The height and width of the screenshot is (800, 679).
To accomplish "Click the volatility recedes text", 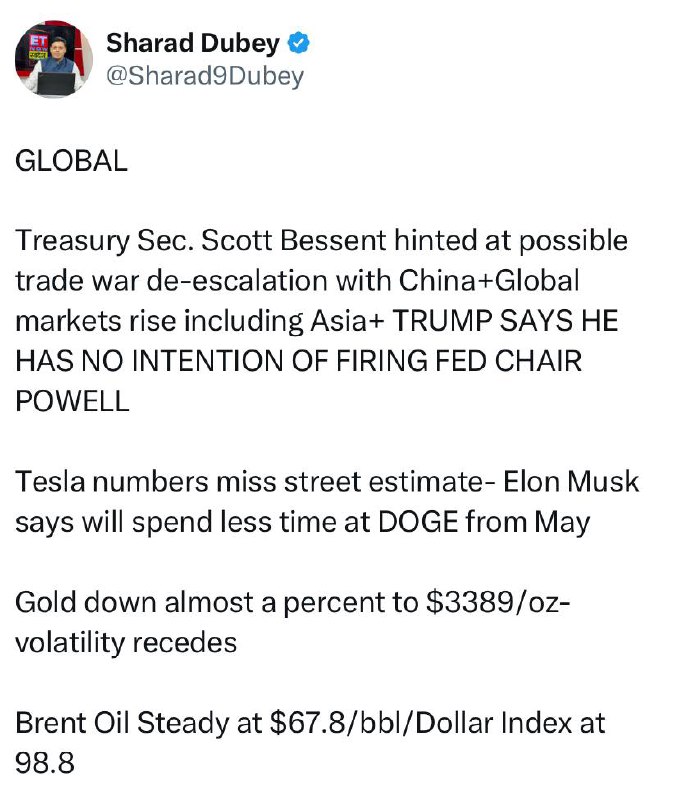I will click(126, 642).
